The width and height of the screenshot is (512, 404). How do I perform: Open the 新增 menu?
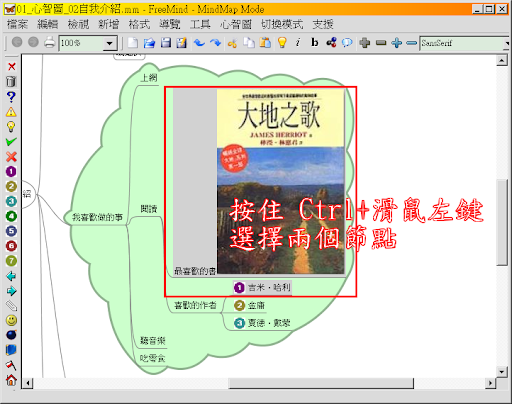coord(109,24)
